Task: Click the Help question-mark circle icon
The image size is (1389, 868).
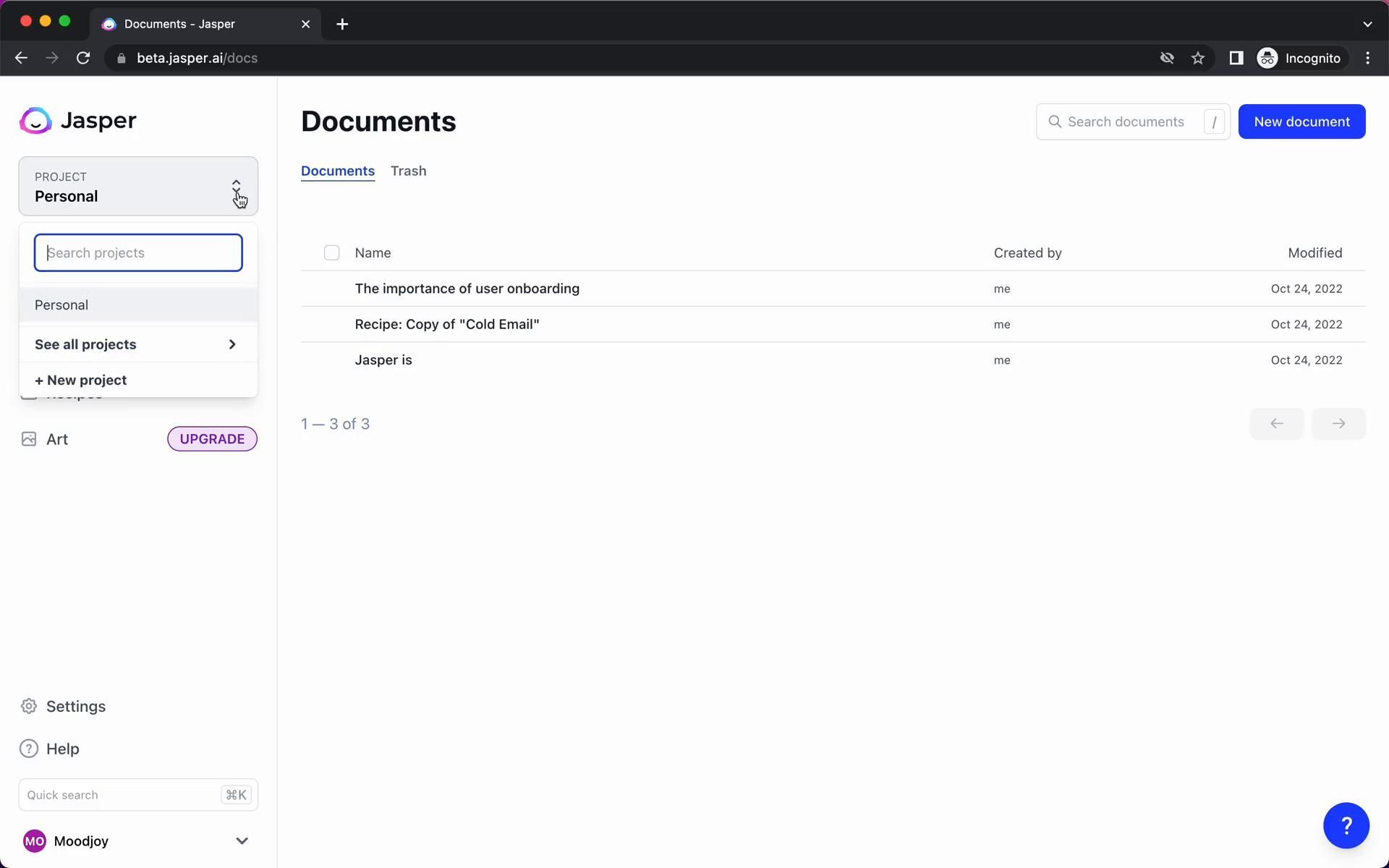Action: pyautogui.click(x=29, y=749)
